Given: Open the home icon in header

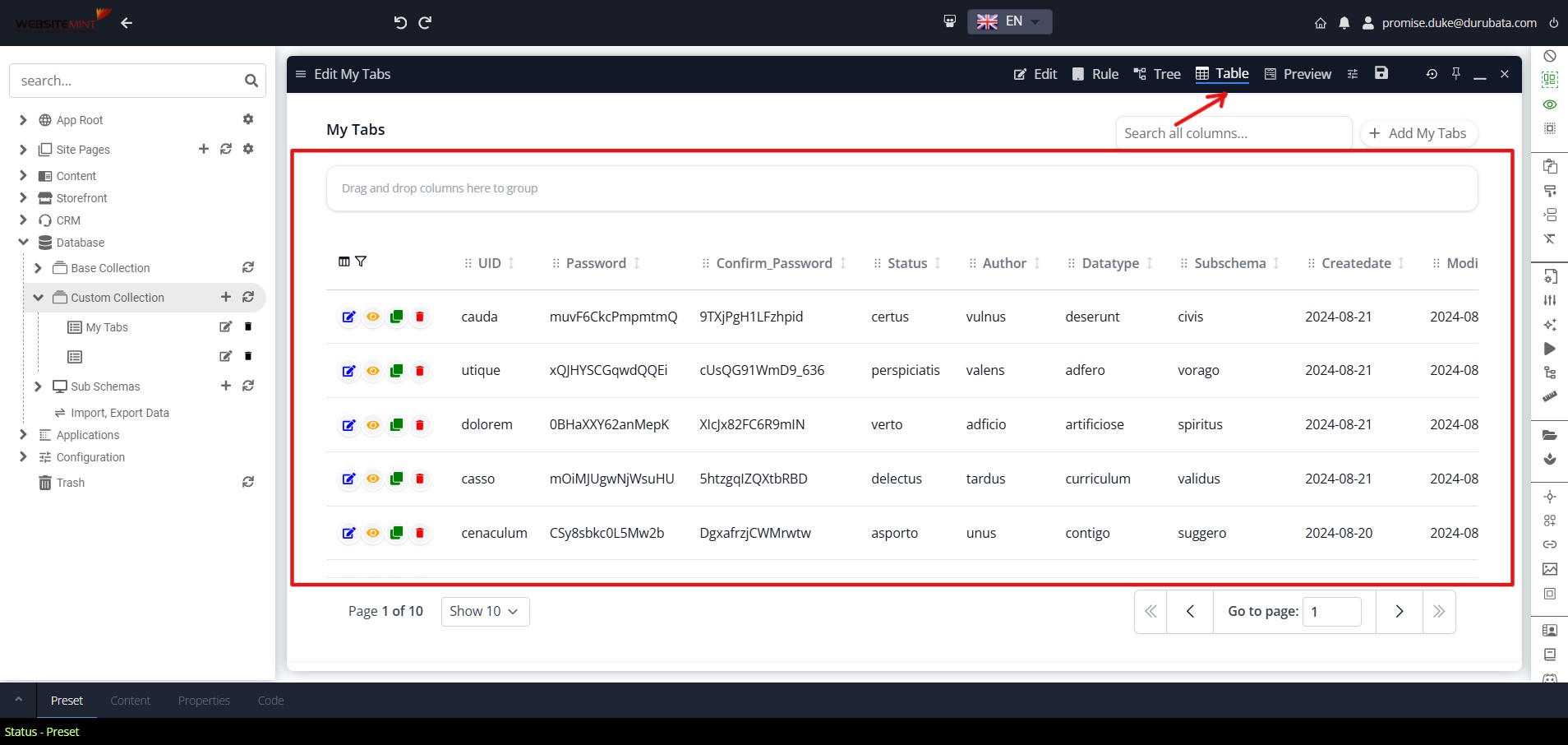Looking at the screenshot, I should click(x=1321, y=23).
